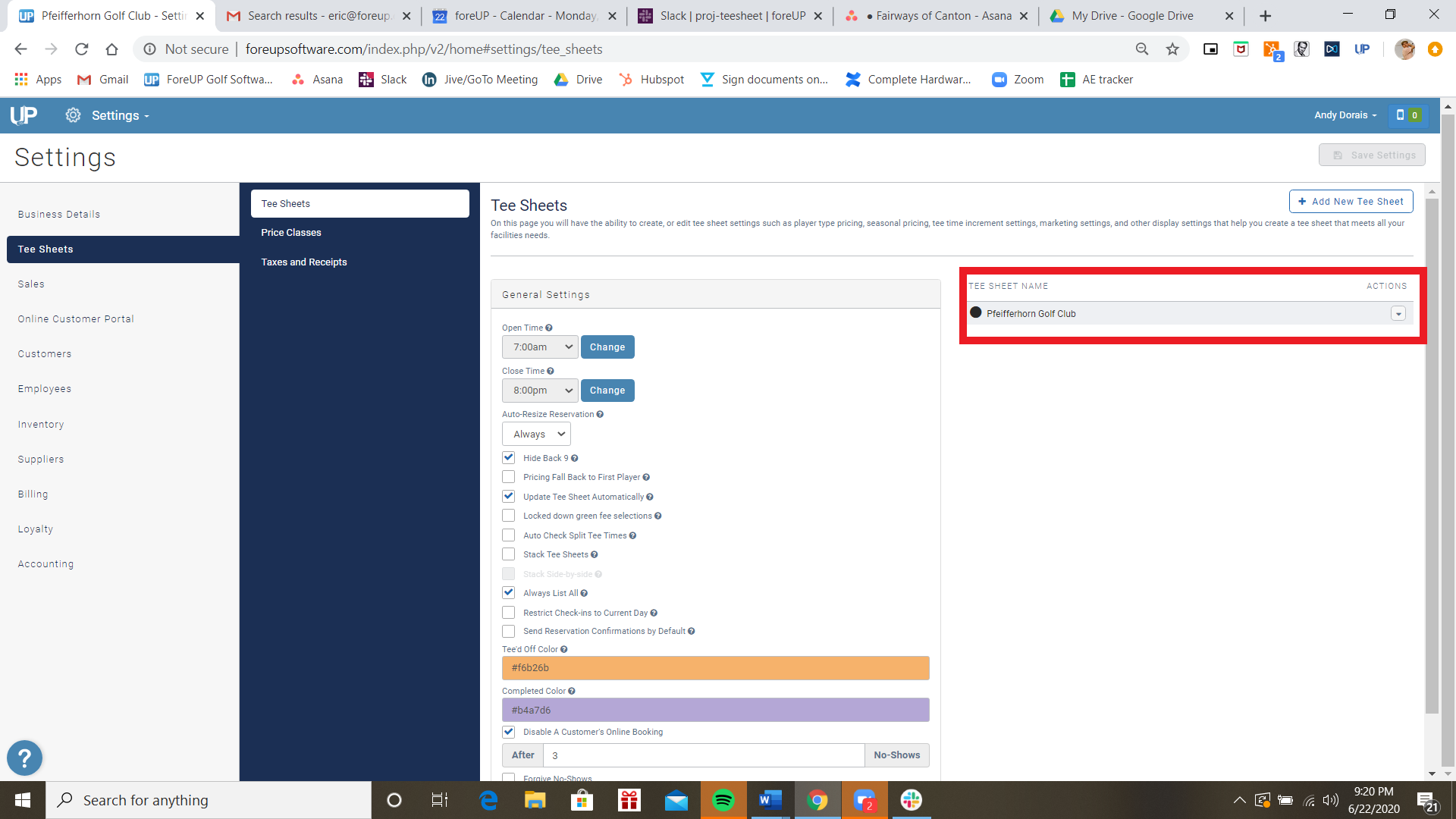Check Restrict Check-ins to Current Day
Screen dimensions: 1456x819
(x=509, y=613)
